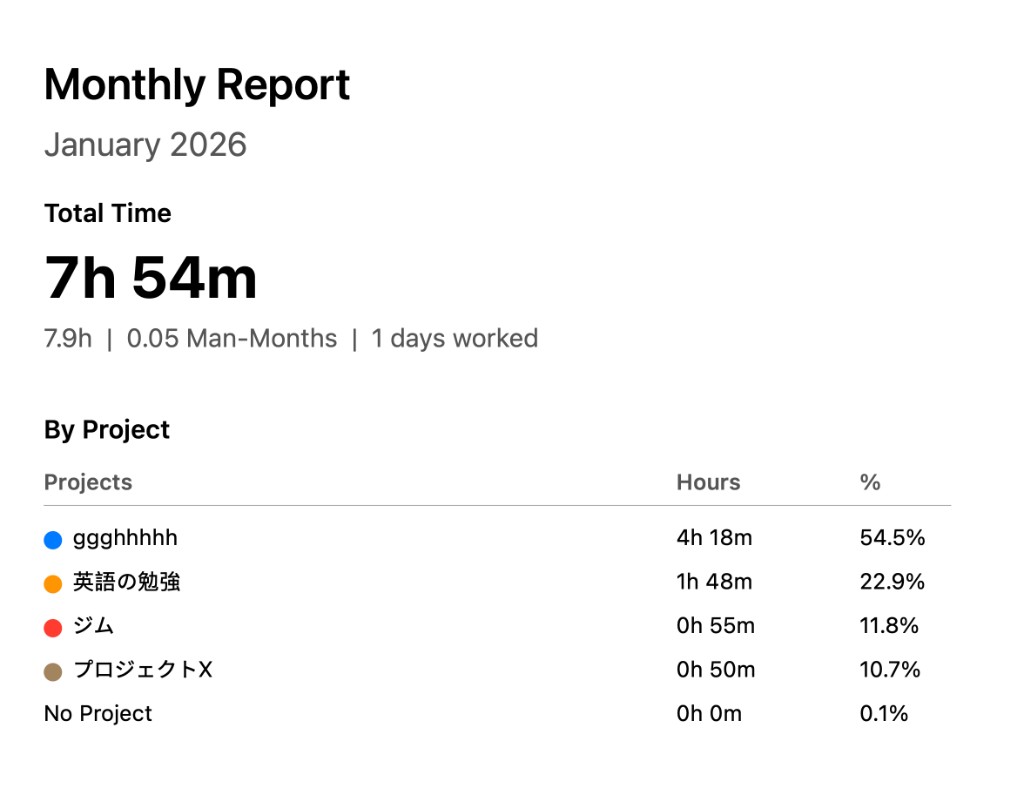Select the January 2026 period label

pos(146,145)
